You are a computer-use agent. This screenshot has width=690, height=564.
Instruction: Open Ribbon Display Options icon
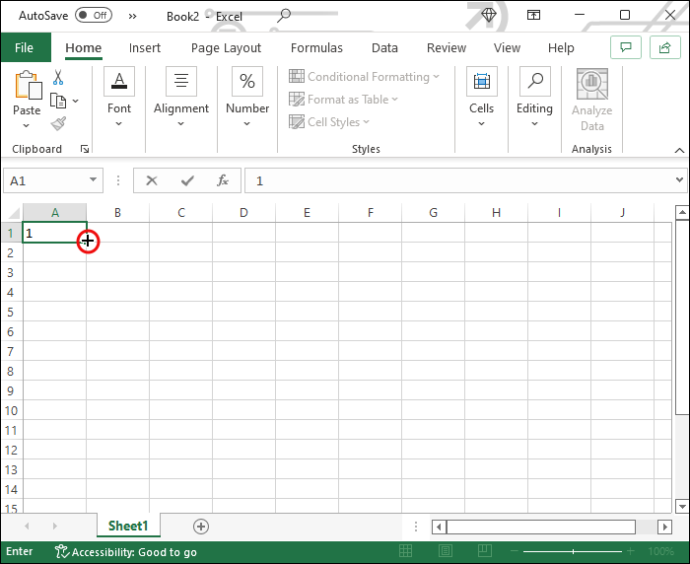tap(533, 15)
